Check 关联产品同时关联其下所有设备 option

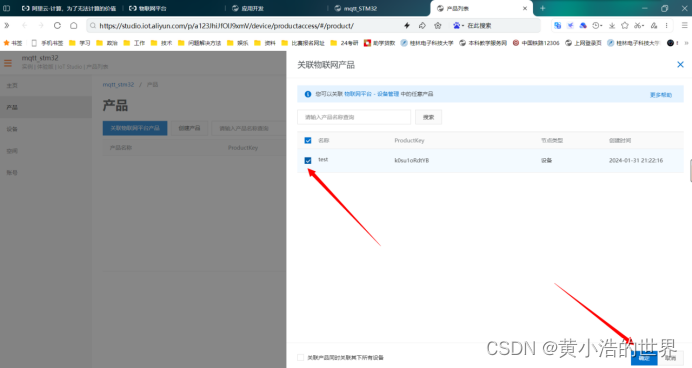pyautogui.click(x=301, y=357)
